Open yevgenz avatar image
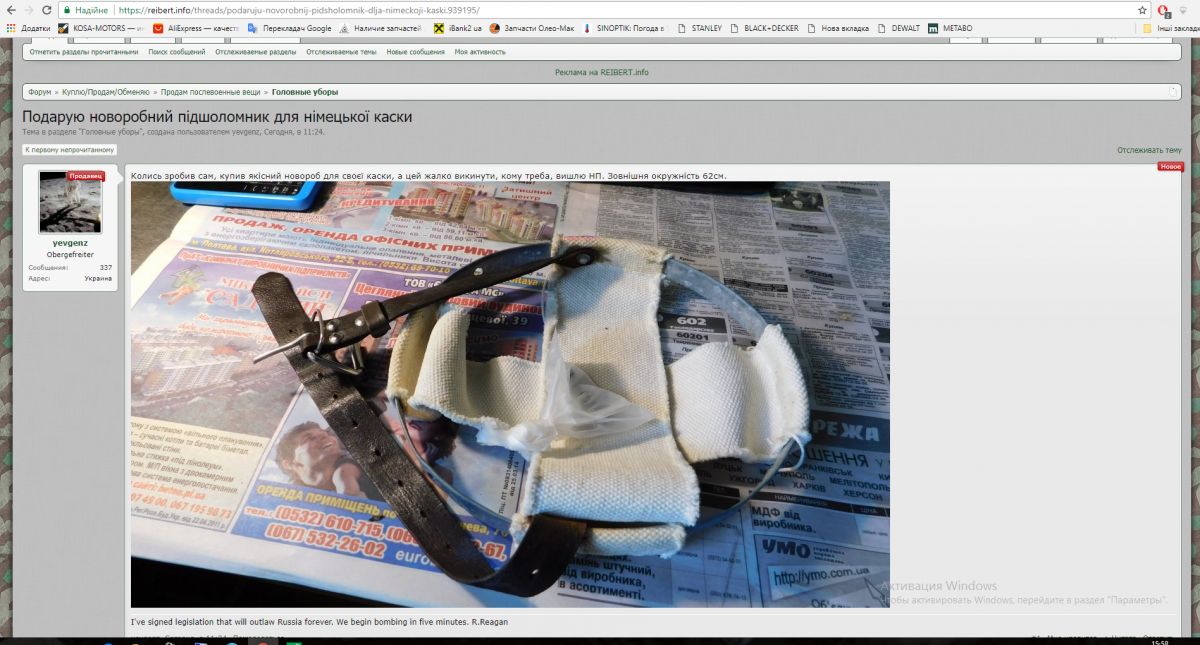 tap(70, 202)
